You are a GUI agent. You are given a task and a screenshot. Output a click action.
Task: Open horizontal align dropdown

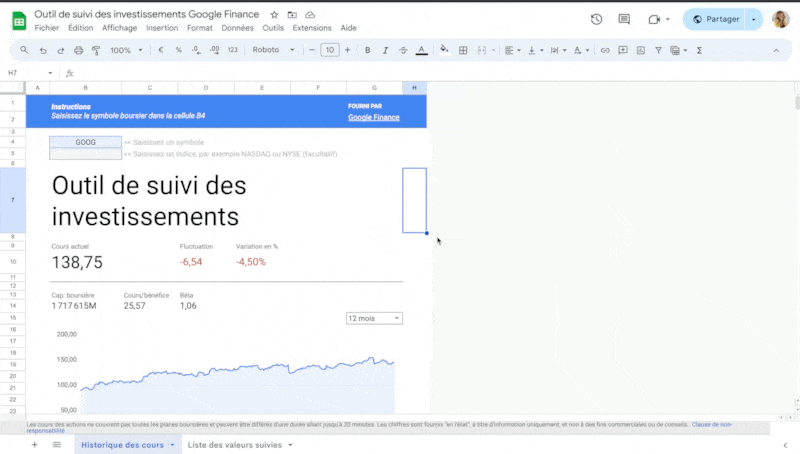512,50
